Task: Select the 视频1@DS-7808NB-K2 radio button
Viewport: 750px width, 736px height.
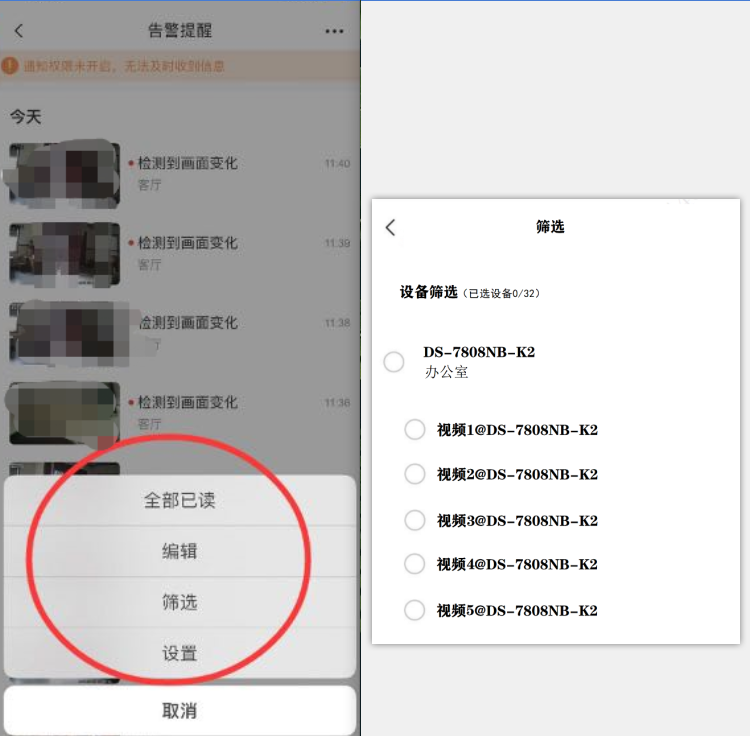Action: 415,429
